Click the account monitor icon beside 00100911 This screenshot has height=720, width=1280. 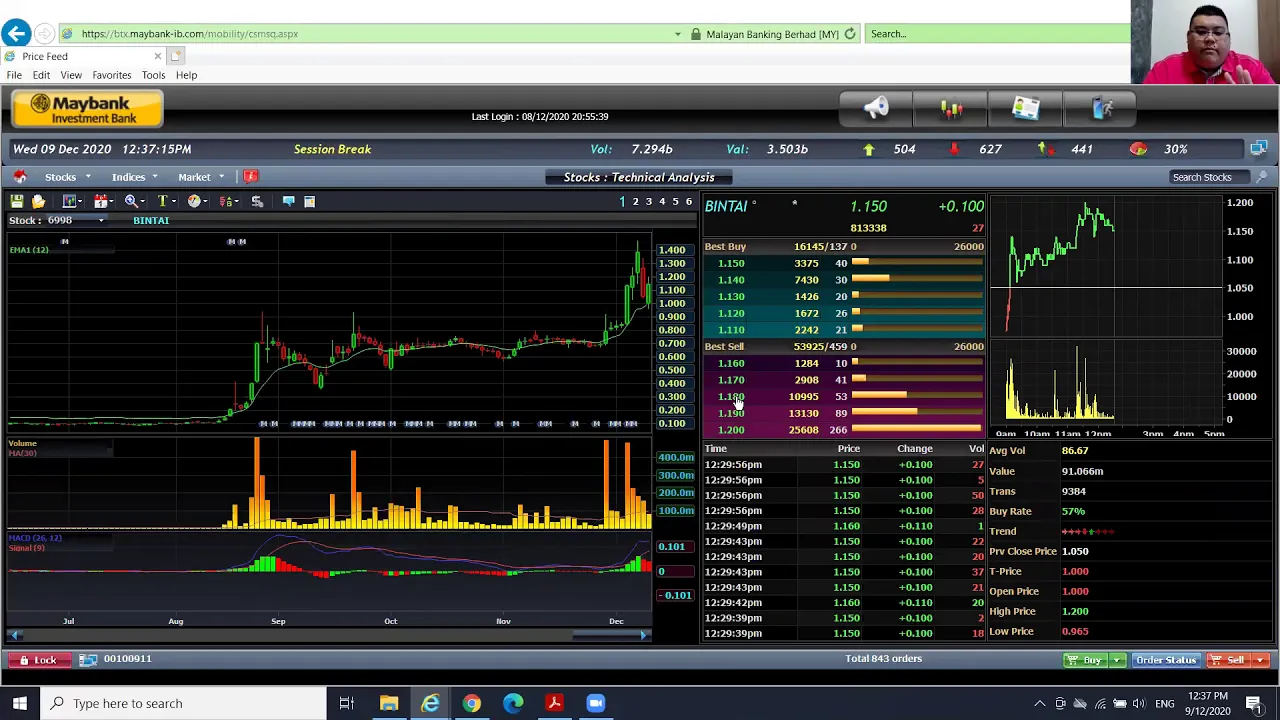[88, 659]
